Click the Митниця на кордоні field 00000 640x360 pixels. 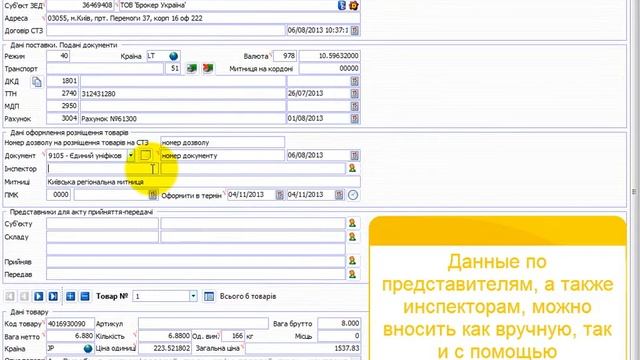(329, 69)
